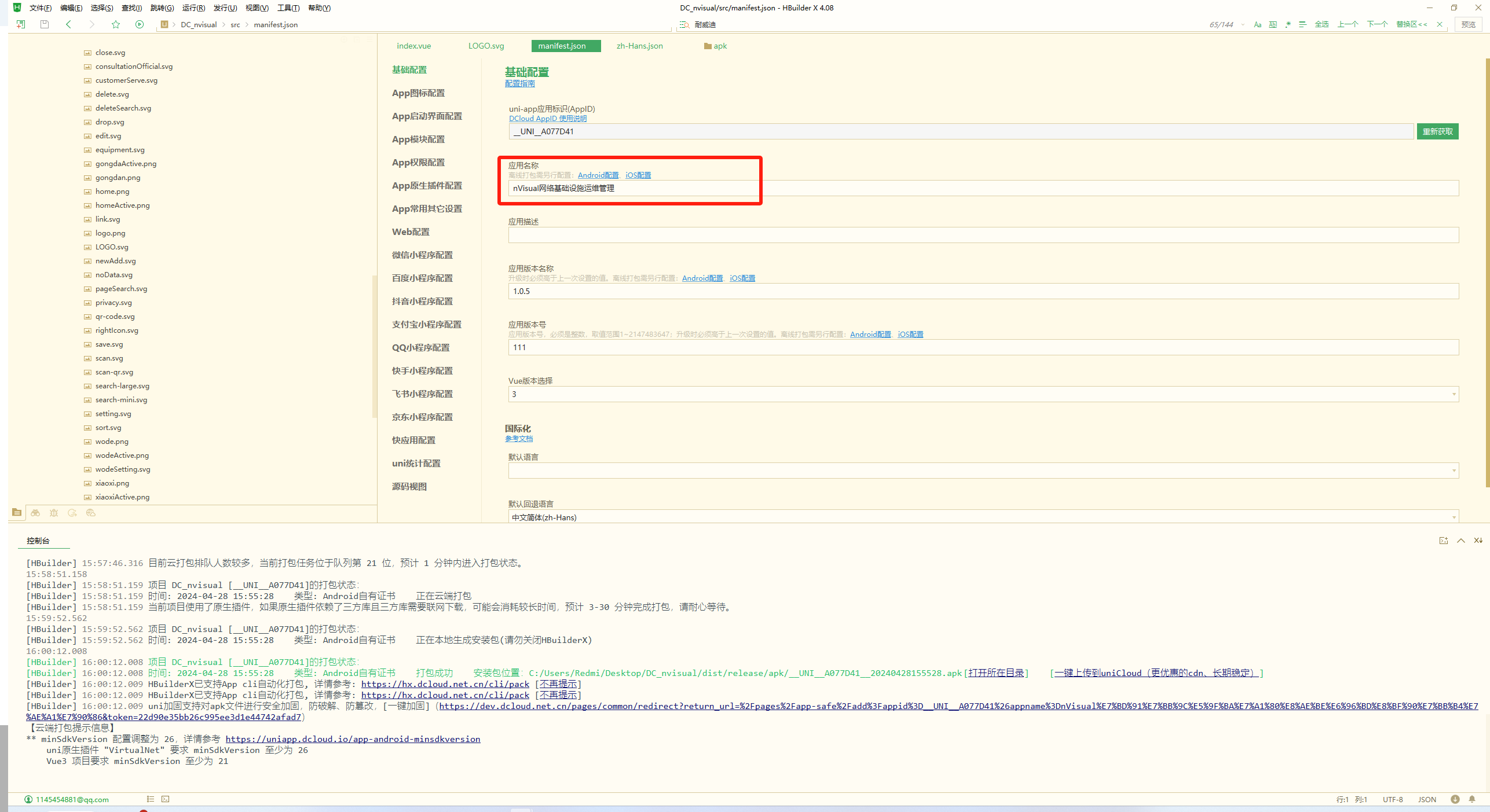The image size is (1490, 812).
Task: Toggle whole word match search option
Action: coord(1273,24)
